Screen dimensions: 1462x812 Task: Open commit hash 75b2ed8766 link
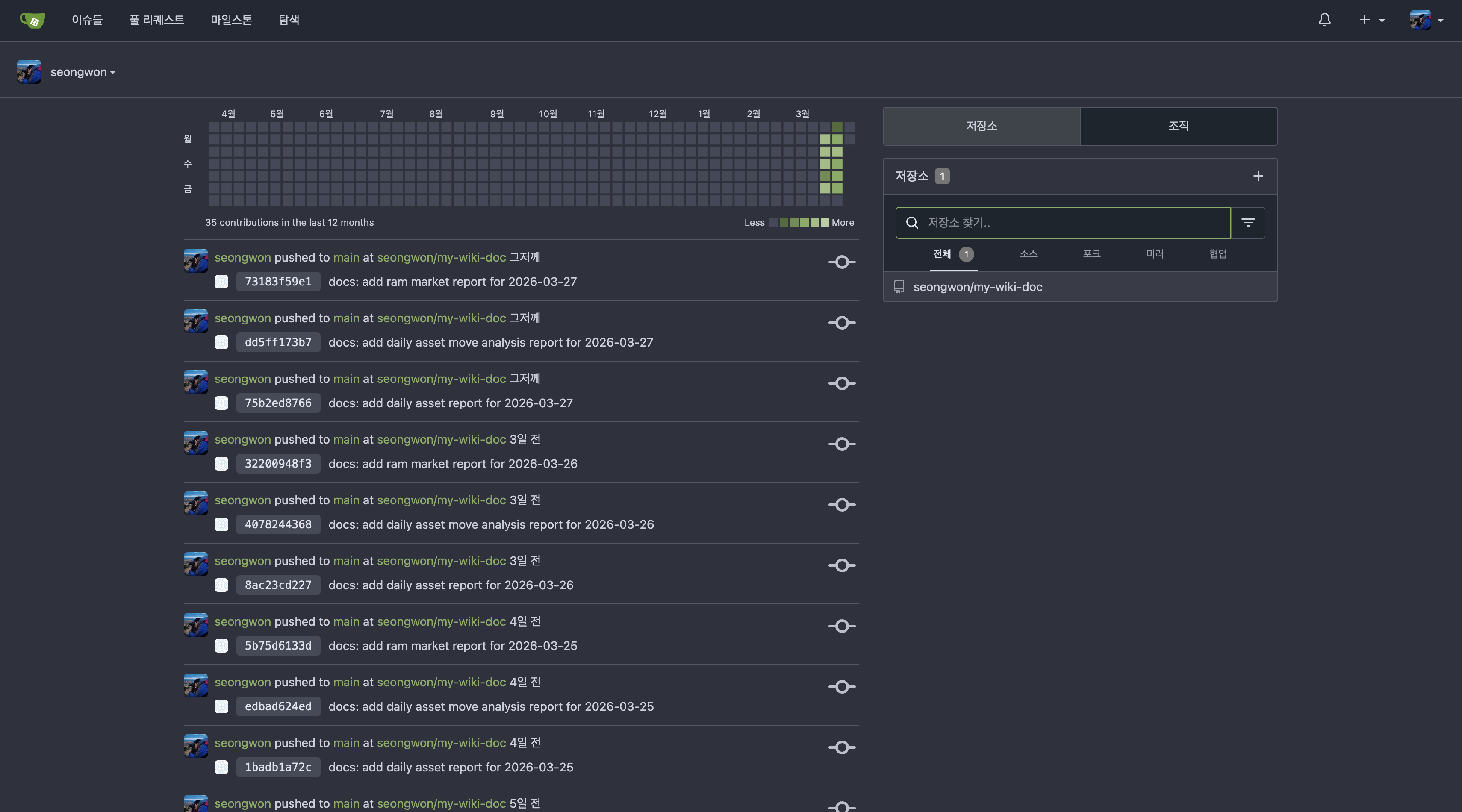point(277,403)
